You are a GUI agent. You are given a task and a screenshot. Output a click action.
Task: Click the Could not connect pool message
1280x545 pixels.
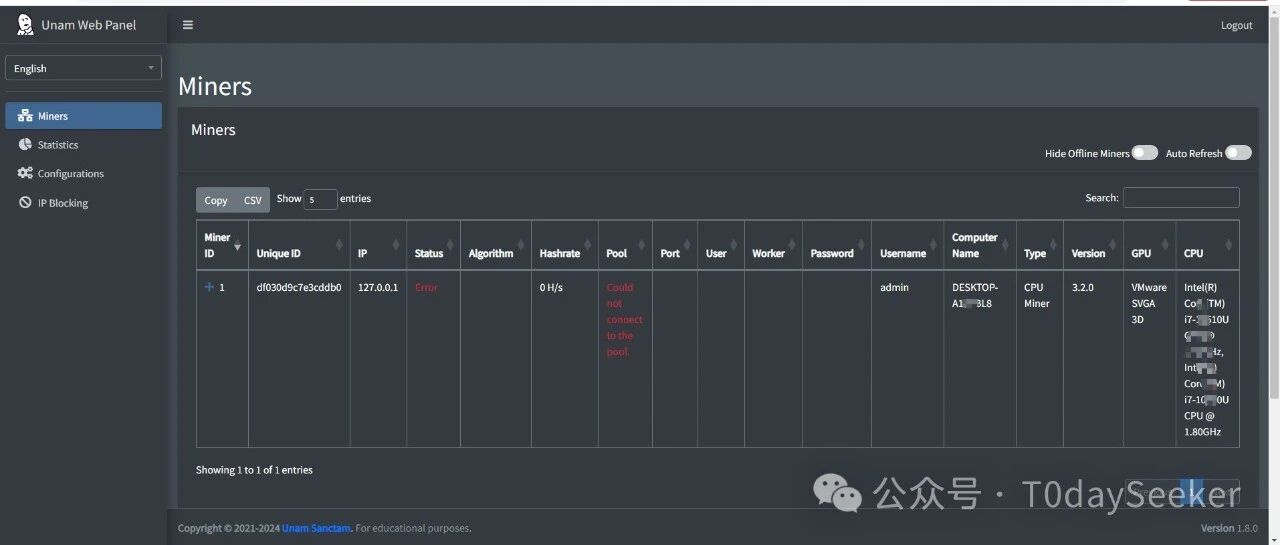(625, 319)
